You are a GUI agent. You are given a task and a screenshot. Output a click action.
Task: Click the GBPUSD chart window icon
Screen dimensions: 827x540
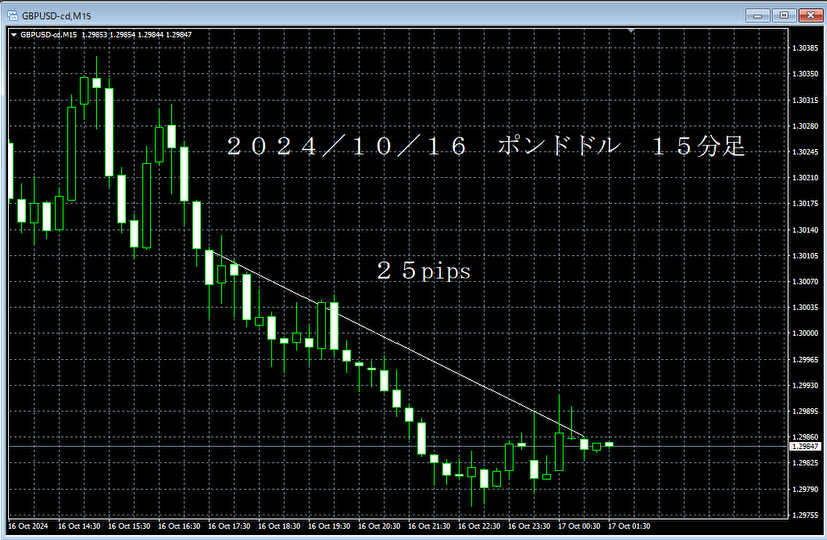click(12, 15)
